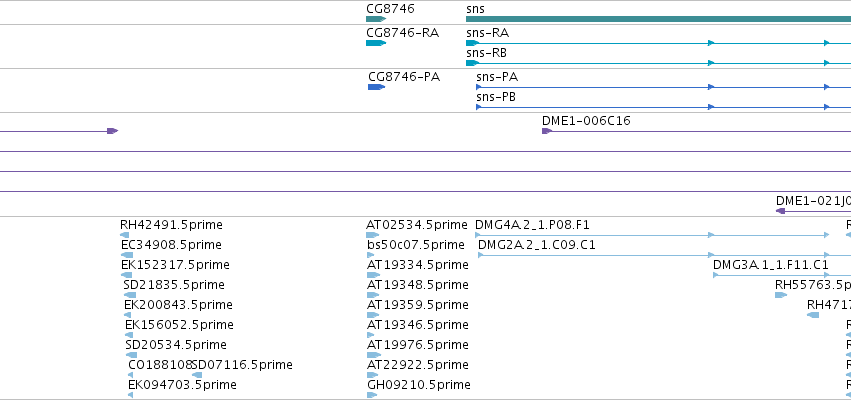Select CG8746-RA transcript arrow
The width and height of the screenshot is (851, 400).
tap(376, 43)
